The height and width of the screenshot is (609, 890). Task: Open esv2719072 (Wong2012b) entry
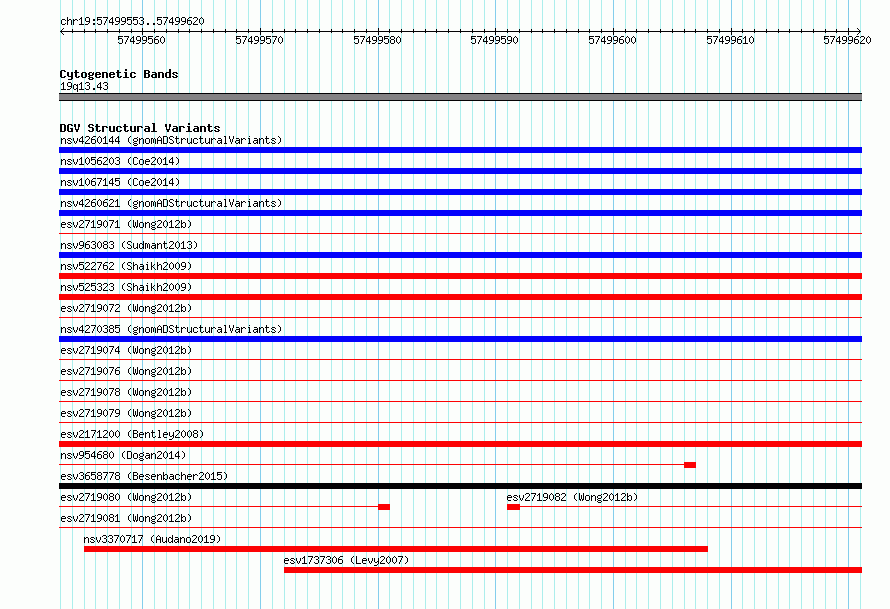[126, 308]
